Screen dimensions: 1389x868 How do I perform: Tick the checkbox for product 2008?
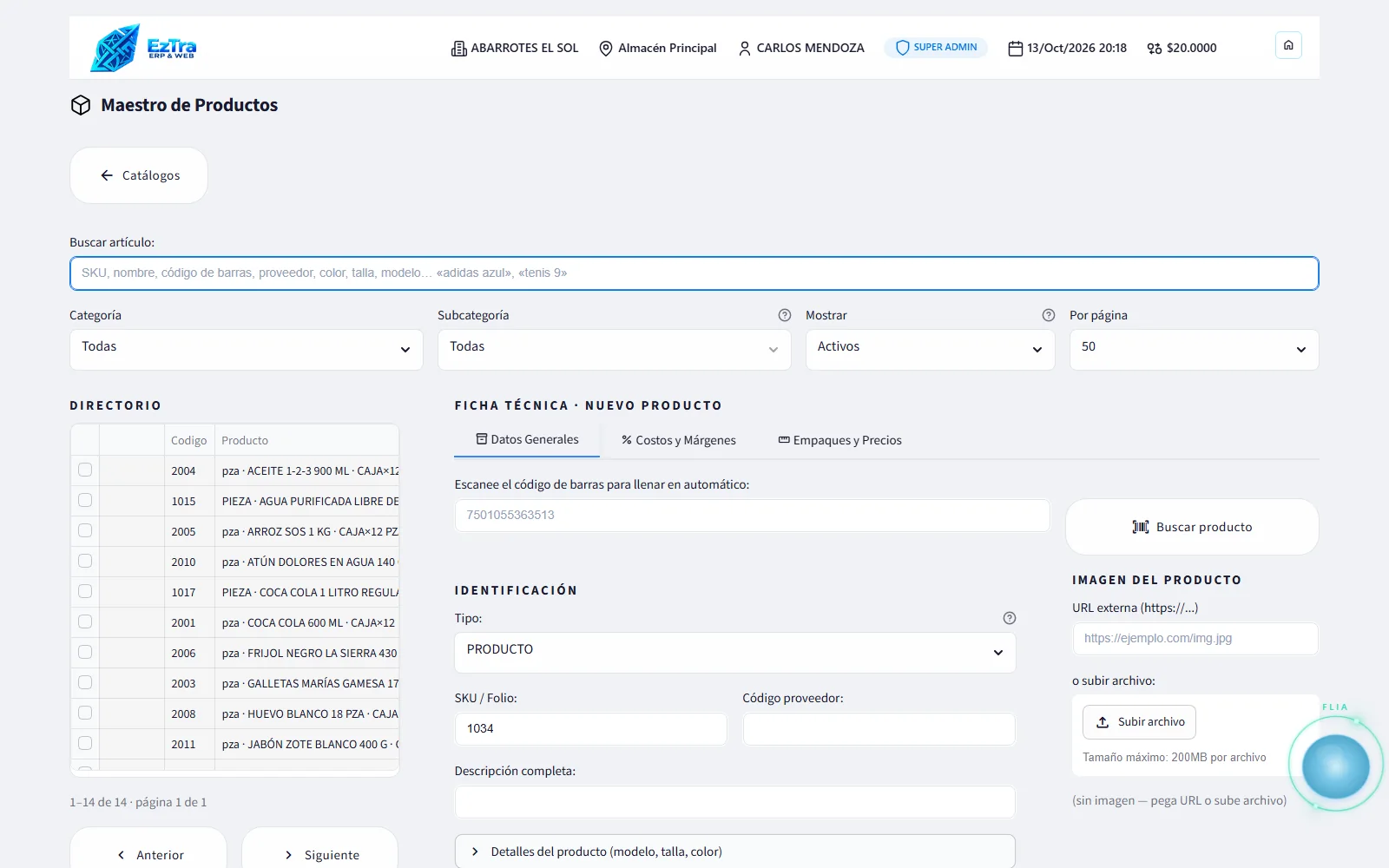(85, 713)
